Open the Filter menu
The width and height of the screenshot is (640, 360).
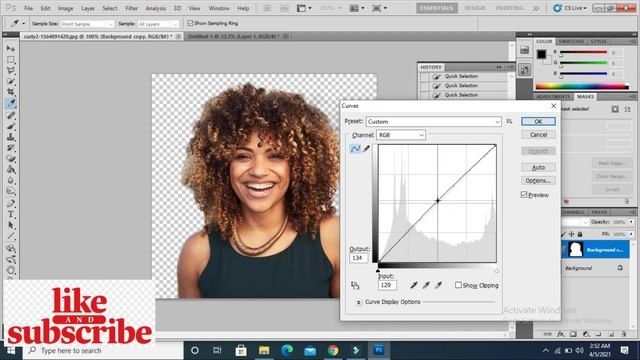click(131, 8)
